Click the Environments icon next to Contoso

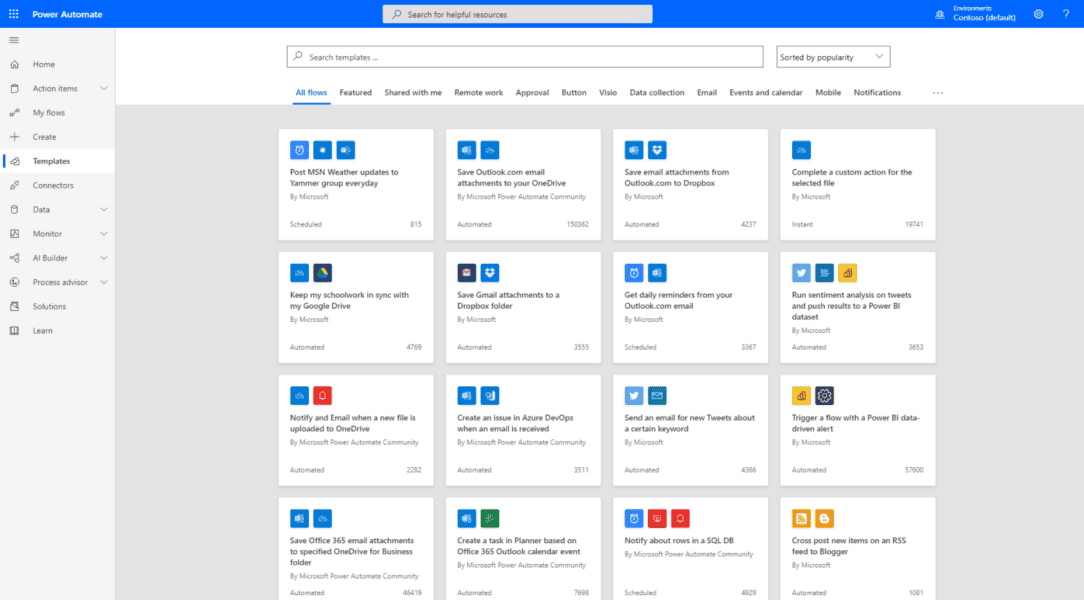[x=938, y=13]
